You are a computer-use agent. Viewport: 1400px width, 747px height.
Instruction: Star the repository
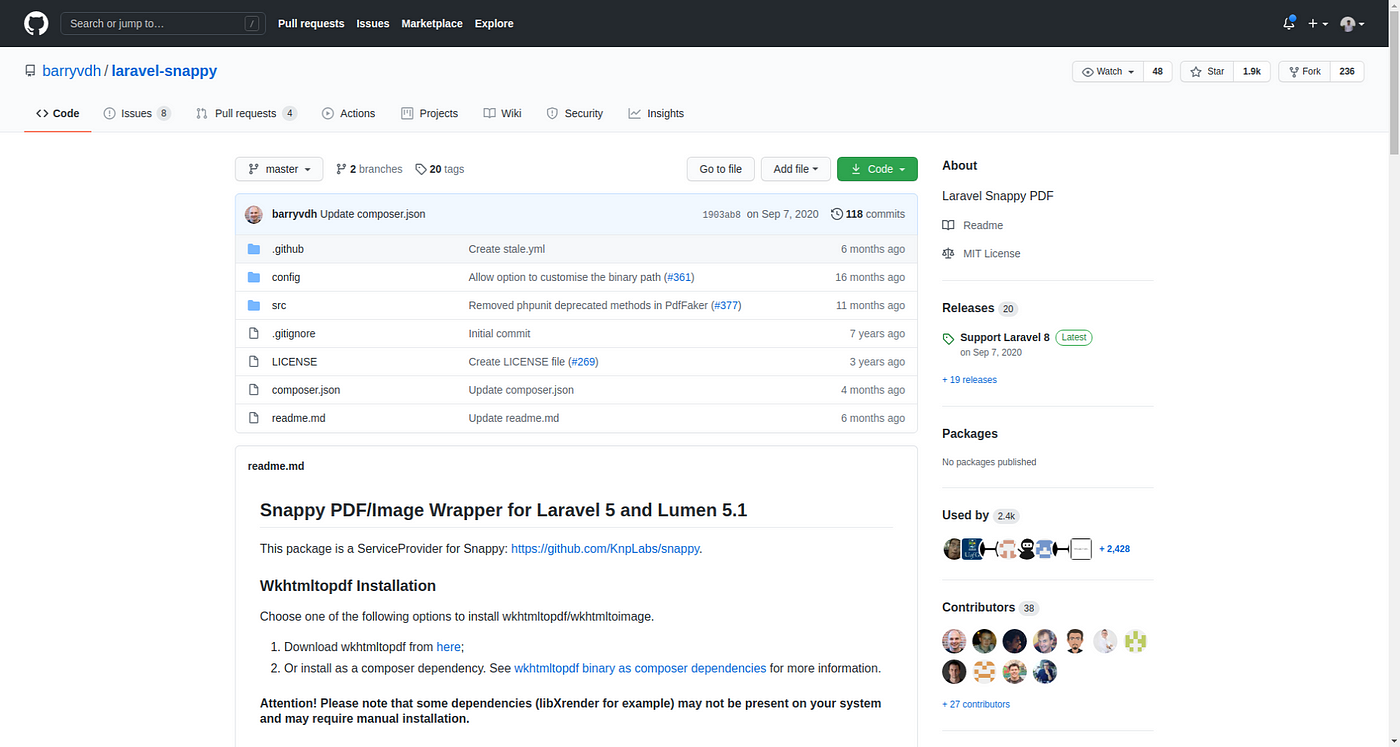pos(1207,72)
